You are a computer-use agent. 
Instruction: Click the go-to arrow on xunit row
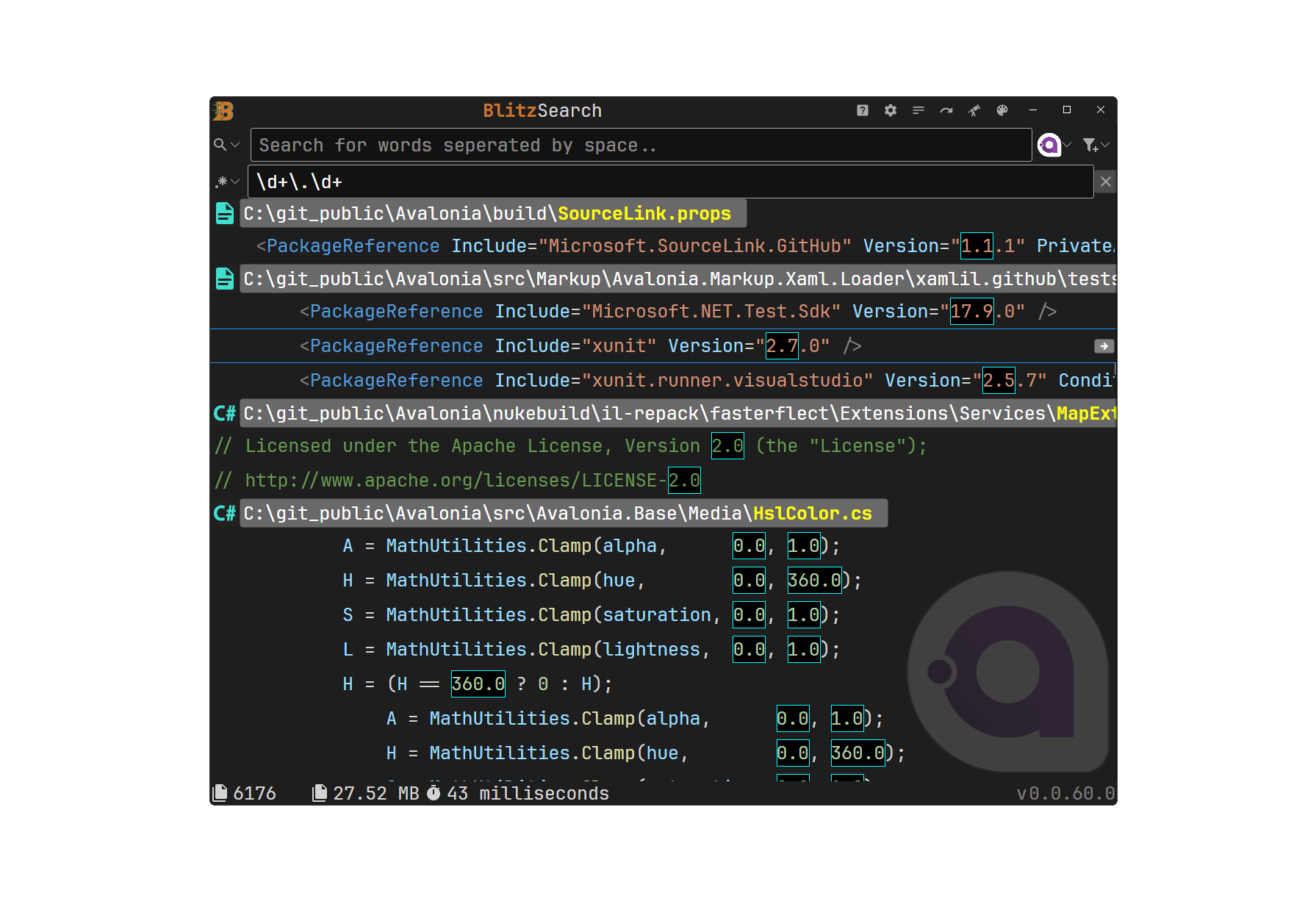(1104, 346)
